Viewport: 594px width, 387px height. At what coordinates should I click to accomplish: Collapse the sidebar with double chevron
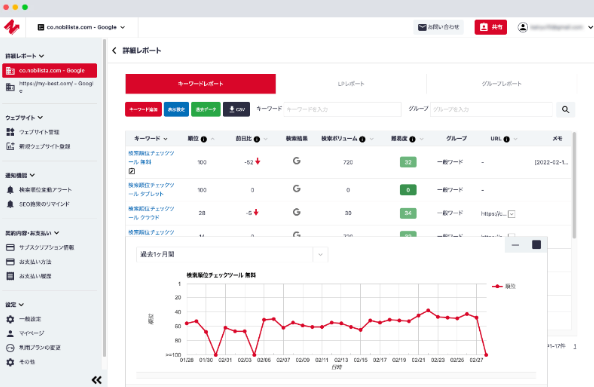pos(97,380)
